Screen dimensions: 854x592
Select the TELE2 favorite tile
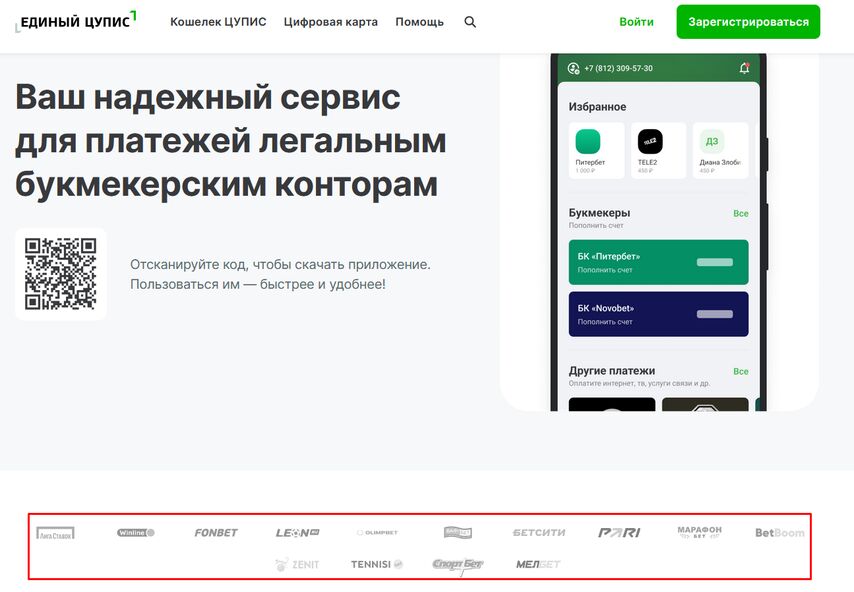click(x=658, y=150)
